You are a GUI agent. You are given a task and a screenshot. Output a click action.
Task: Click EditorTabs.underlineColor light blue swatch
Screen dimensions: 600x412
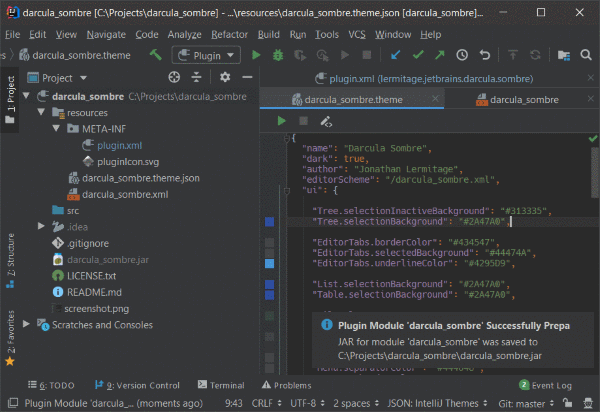click(x=269, y=263)
